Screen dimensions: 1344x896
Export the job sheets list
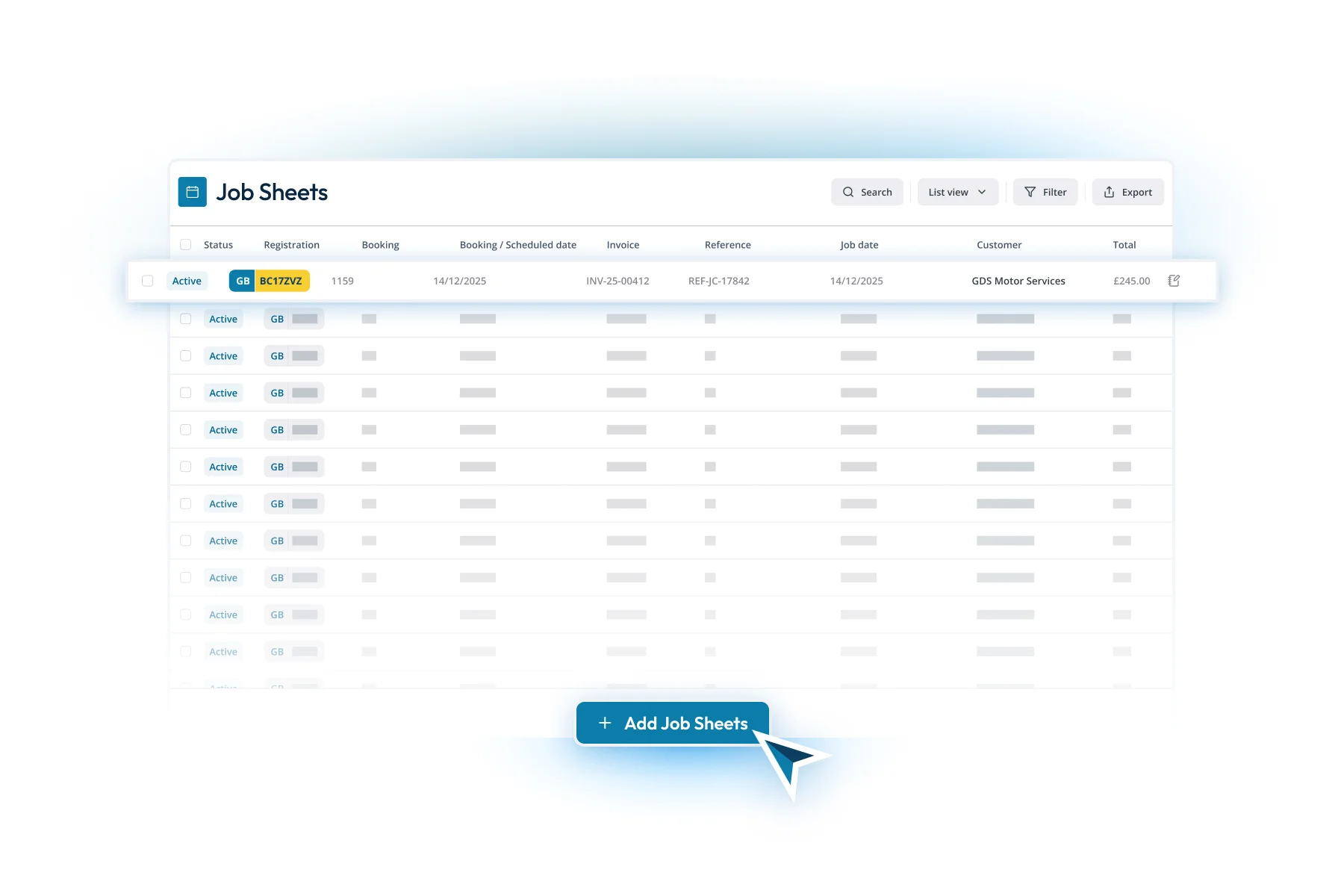pos(1127,192)
